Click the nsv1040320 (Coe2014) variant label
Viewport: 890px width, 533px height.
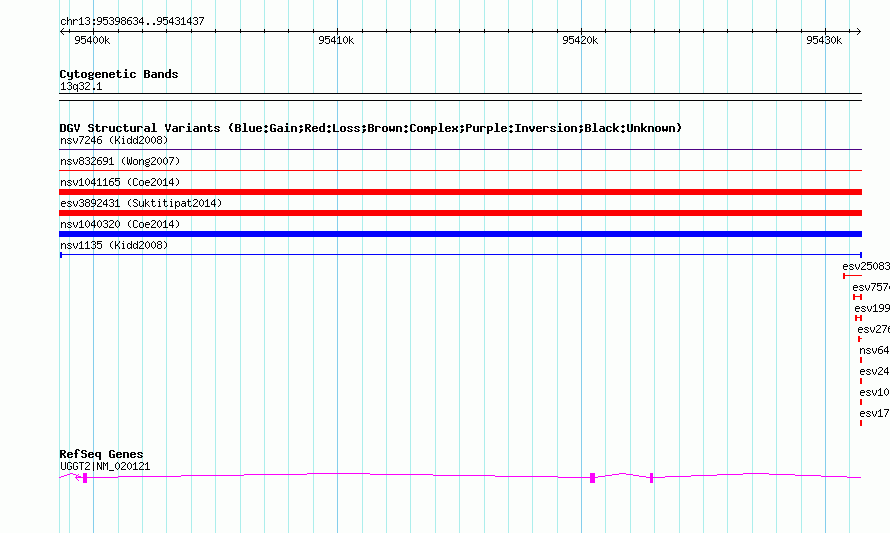(x=120, y=224)
